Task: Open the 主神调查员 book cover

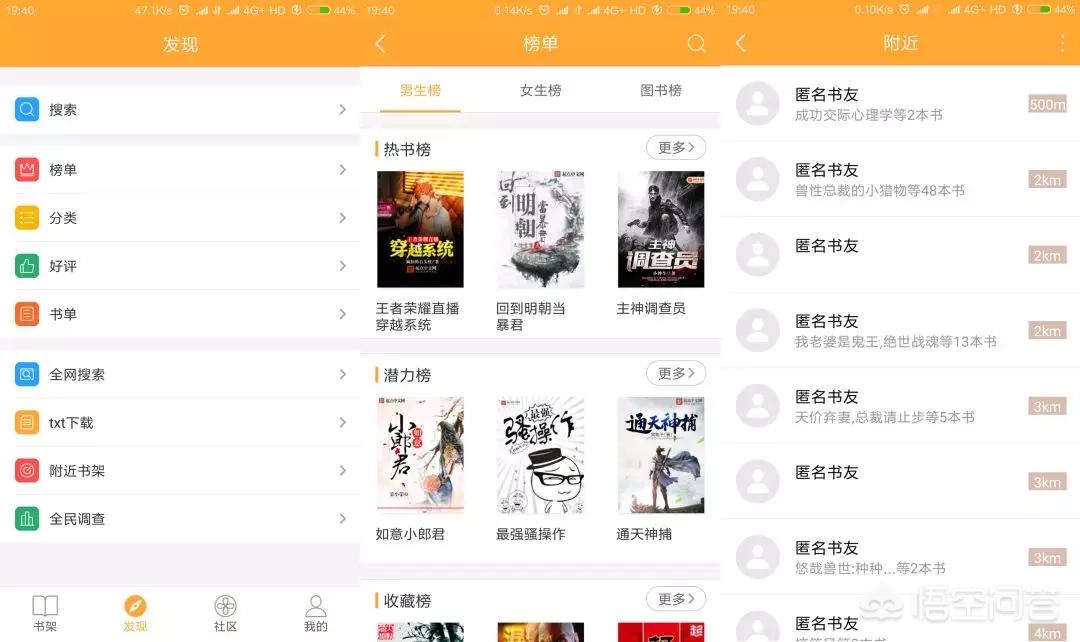Action: (661, 229)
